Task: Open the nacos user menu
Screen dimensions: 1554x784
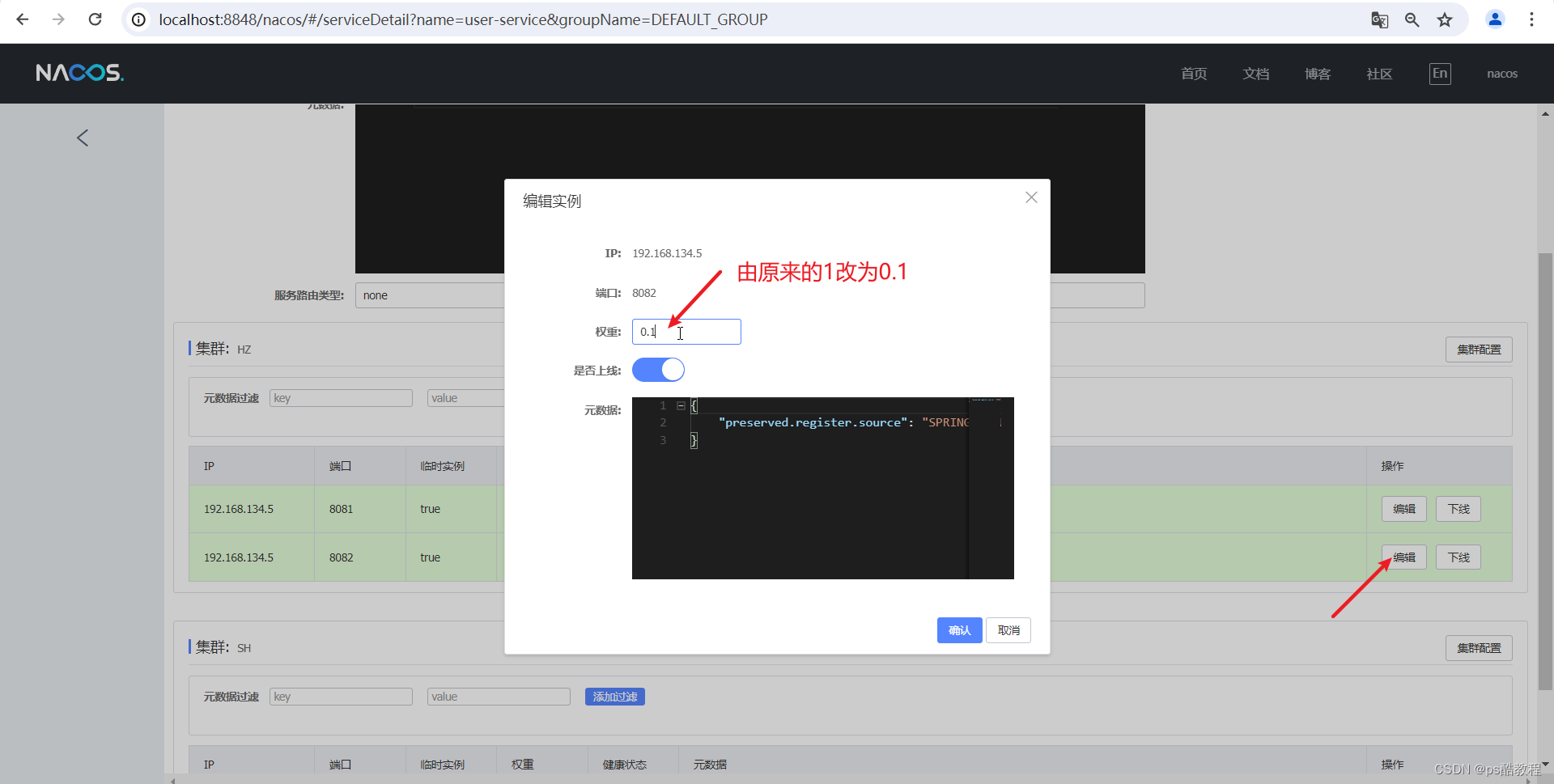Action: coord(1502,74)
